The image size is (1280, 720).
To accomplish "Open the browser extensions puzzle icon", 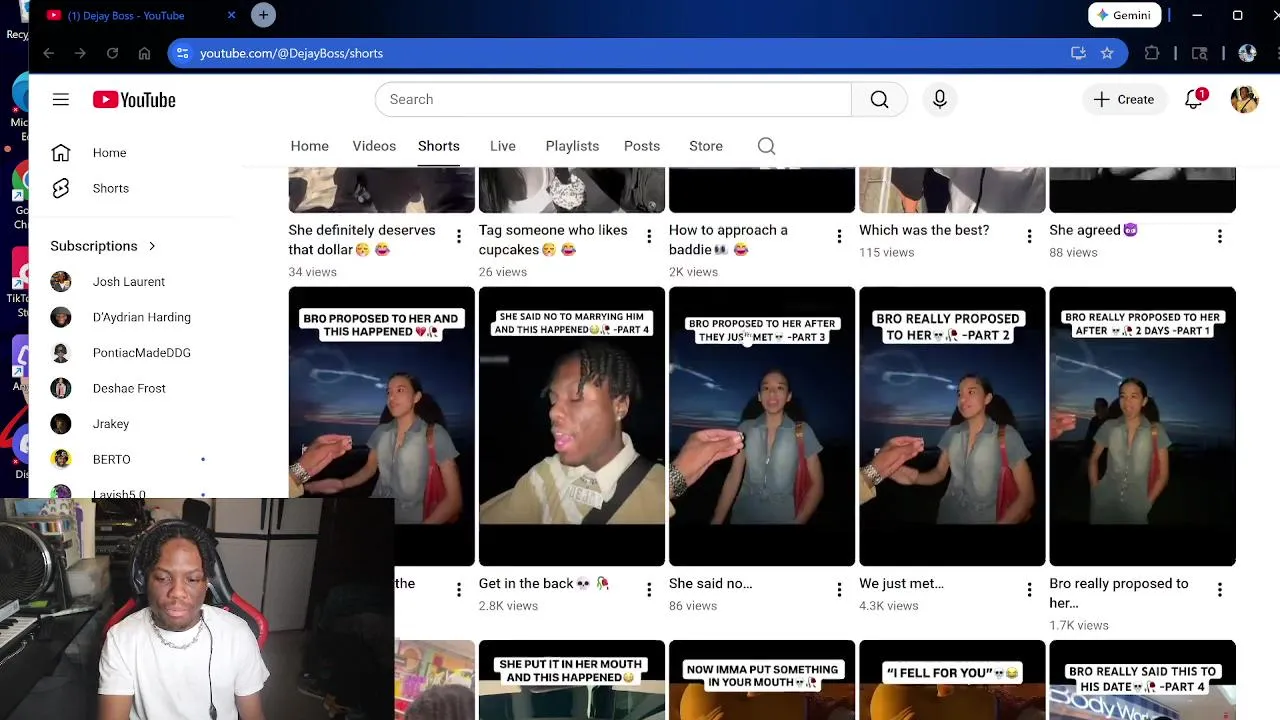I will point(1152,53).
